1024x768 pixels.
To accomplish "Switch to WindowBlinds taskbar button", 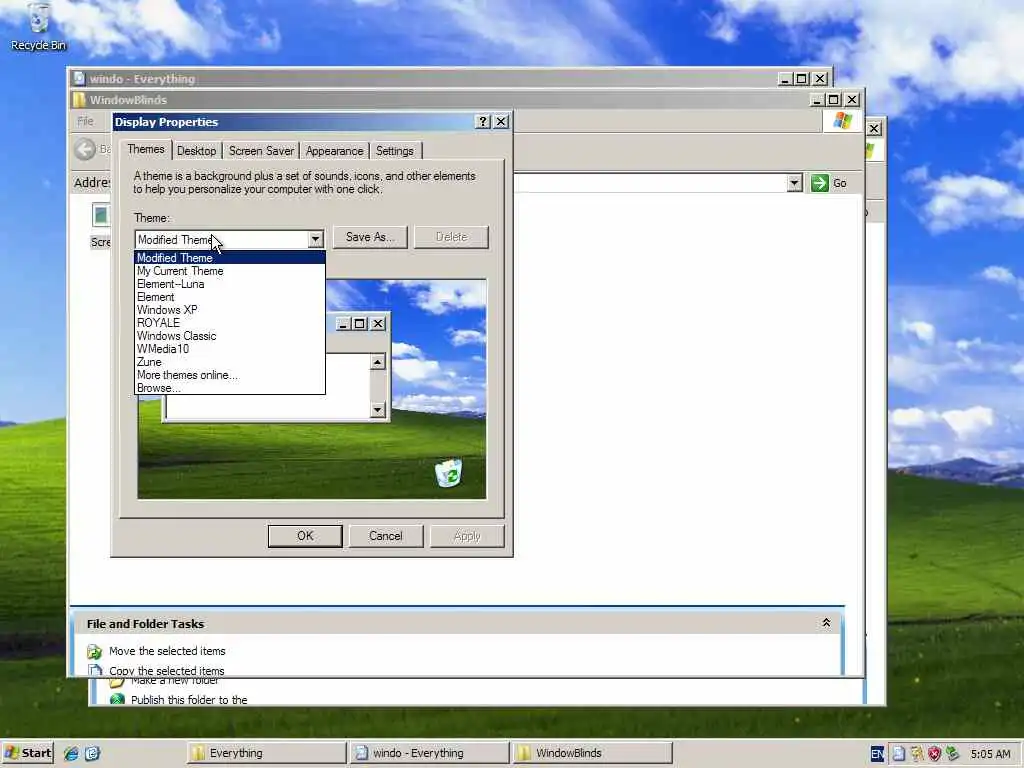I will pyautogui.click(x=592, y=753).
